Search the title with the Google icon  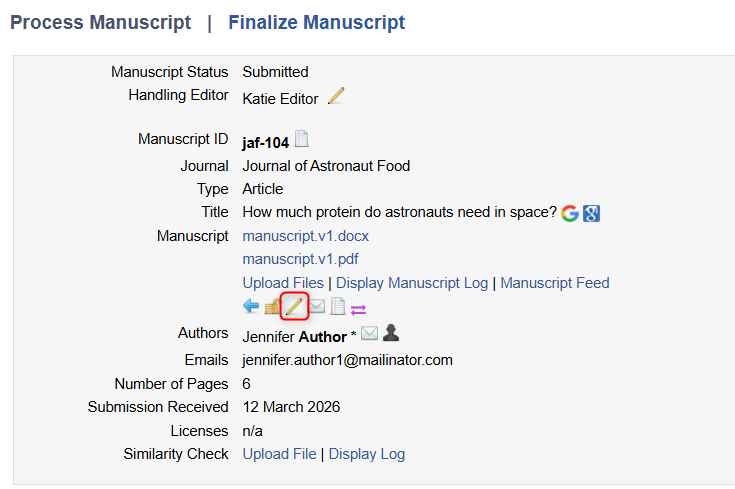pos(570,212)
